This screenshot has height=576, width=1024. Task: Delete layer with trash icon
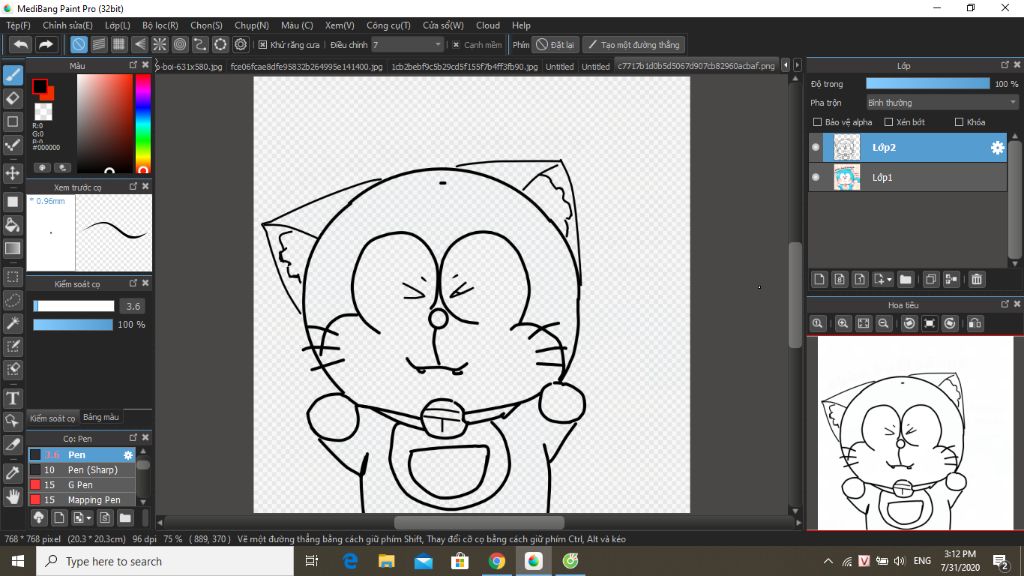coord(976,280)
